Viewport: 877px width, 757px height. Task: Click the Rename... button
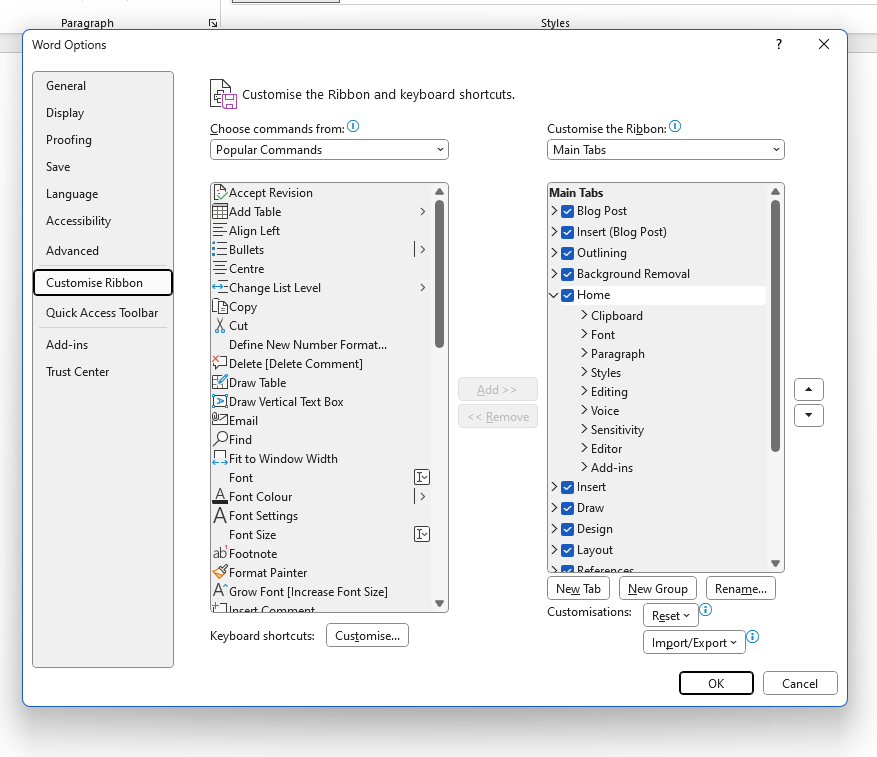coord(741,589)
